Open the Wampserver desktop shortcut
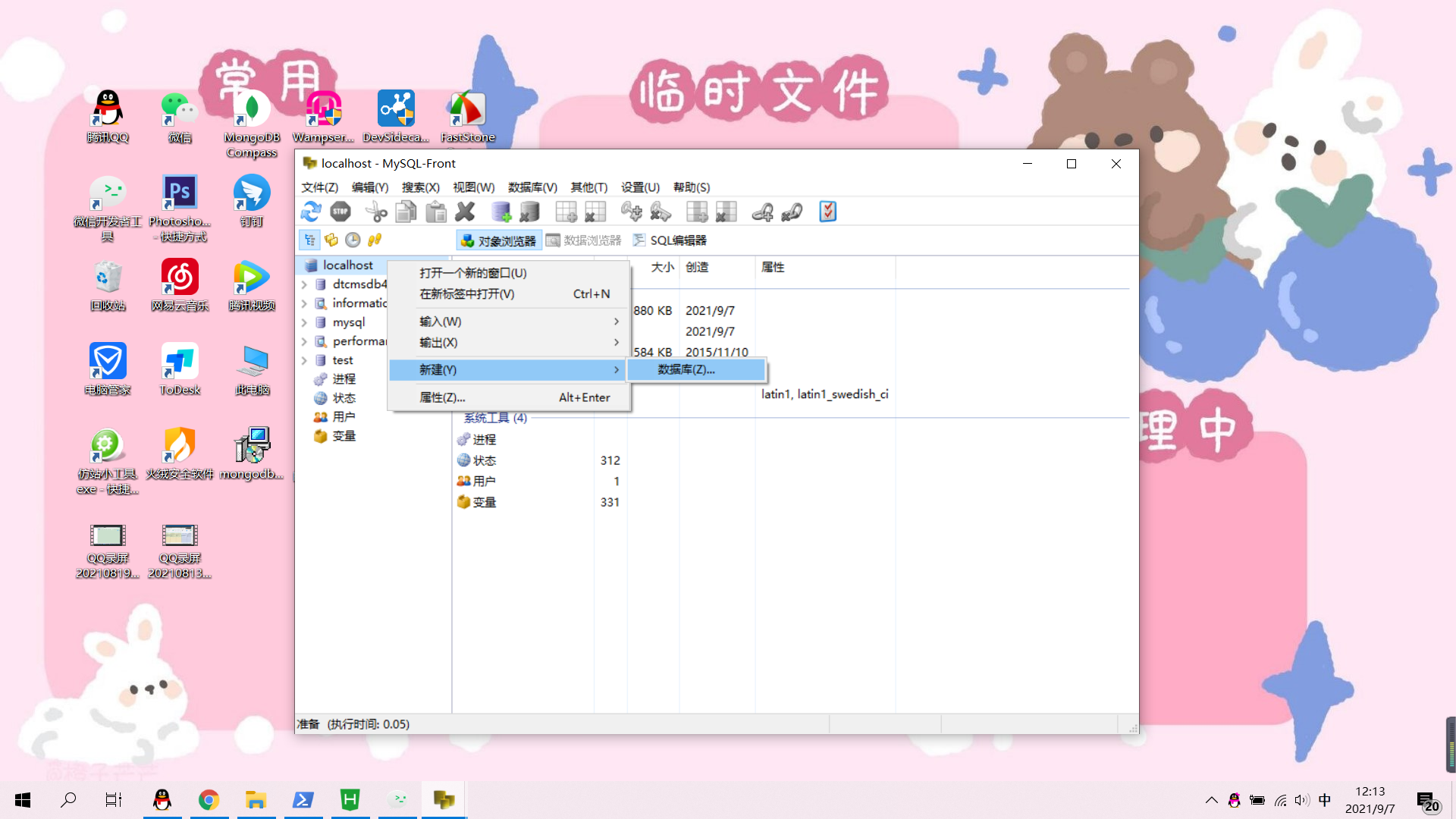Screen dimensions: 1456x819 (x=324, y=118)
